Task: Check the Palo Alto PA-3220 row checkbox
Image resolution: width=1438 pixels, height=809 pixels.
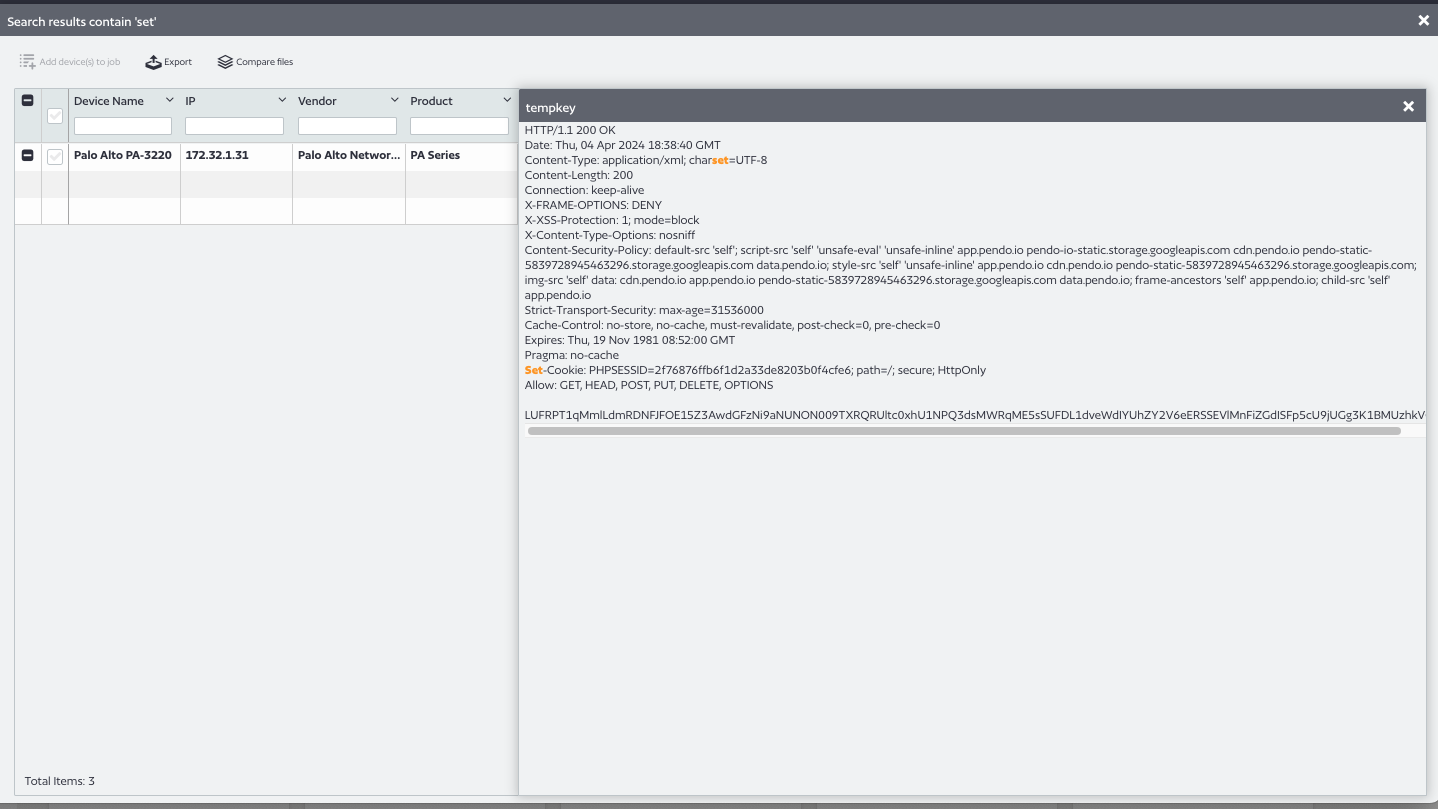Action: click(55, 157)
